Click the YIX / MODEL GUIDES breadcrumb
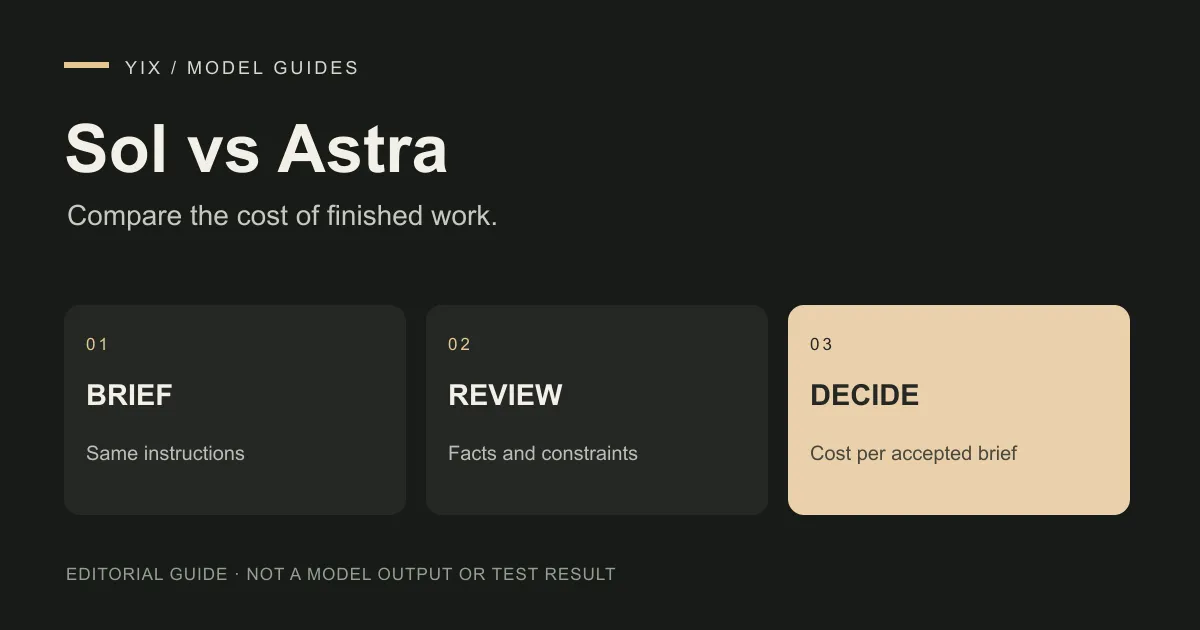The image size is (1200, 630). (242, 68)
